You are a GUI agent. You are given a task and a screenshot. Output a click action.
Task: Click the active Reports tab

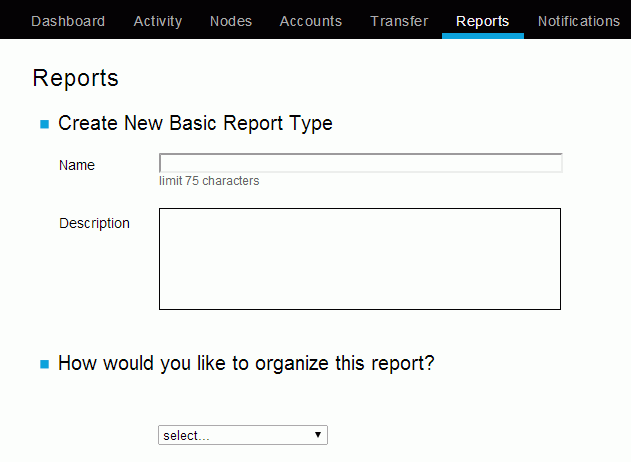coord(482,21)
